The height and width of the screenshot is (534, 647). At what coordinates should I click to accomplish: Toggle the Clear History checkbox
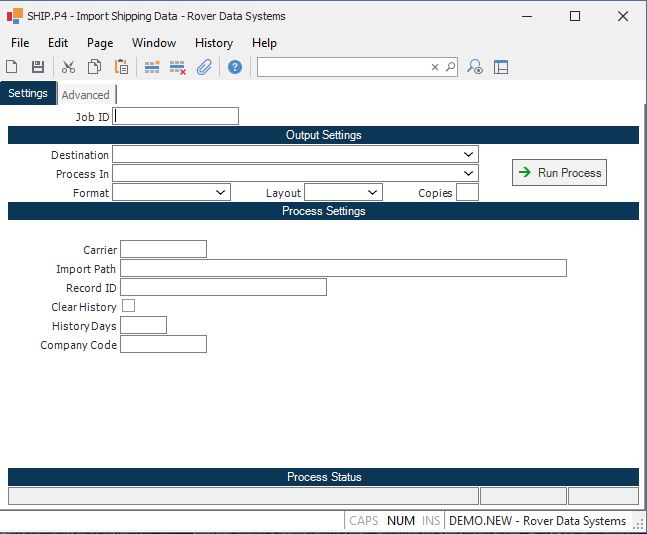coord(128,306)
